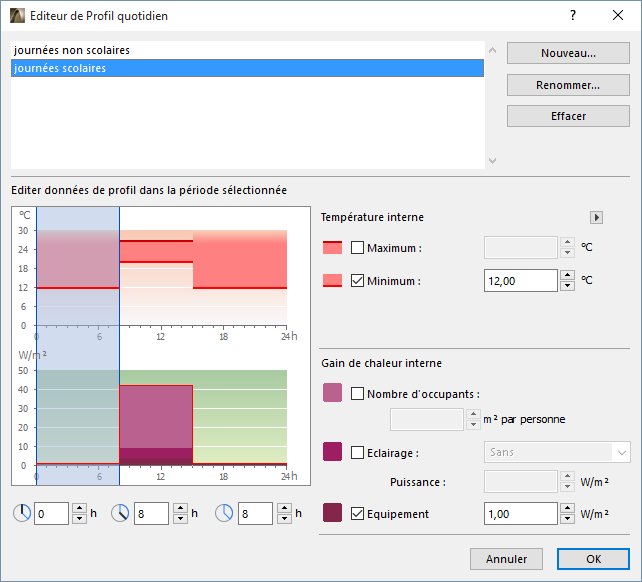Click the help question mark icon
The width and height of the screenshot is (642, 582).
[573, 15]
